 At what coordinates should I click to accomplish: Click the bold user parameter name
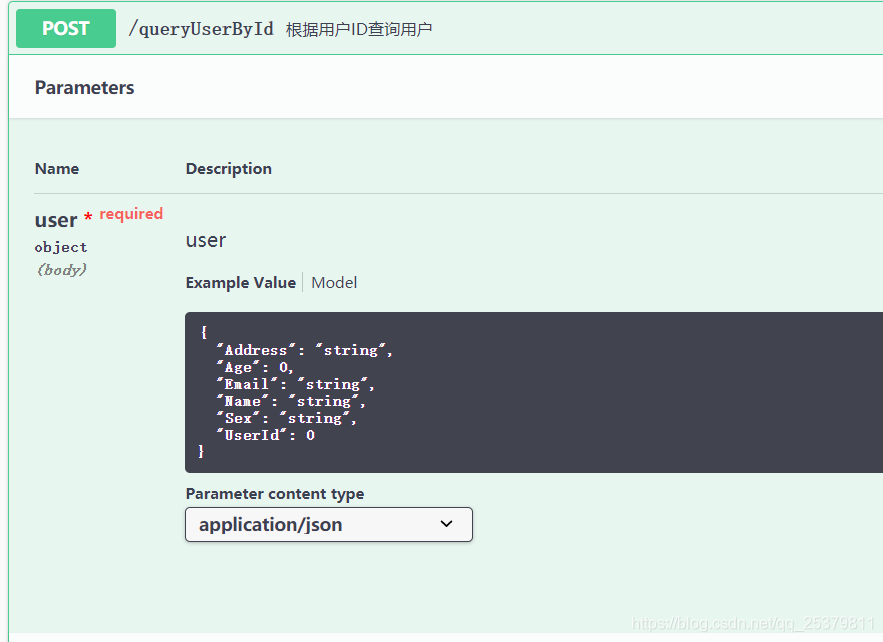pos(56,220)
